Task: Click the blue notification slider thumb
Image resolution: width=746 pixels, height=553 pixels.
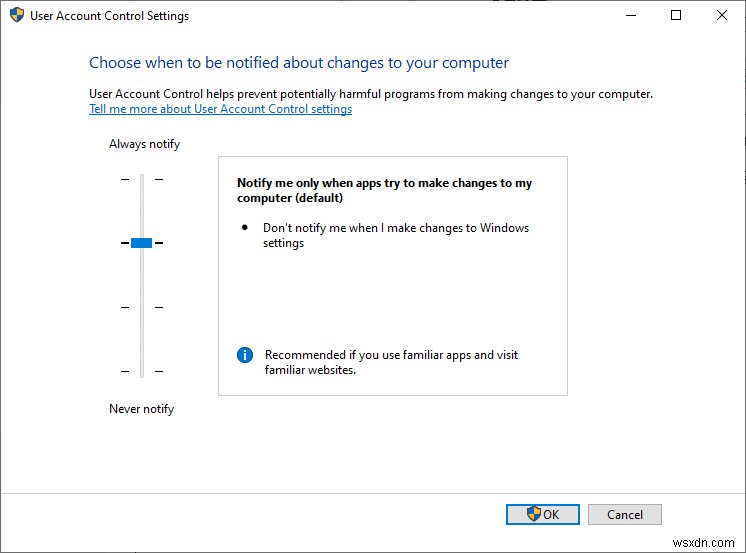Action: pyautogui.click(x=141, y=243)
